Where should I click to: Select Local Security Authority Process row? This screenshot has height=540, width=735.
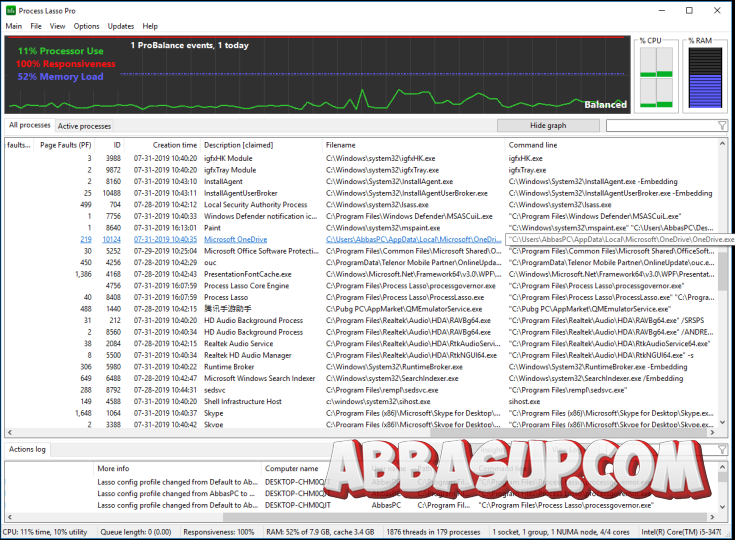click(361, 205)
